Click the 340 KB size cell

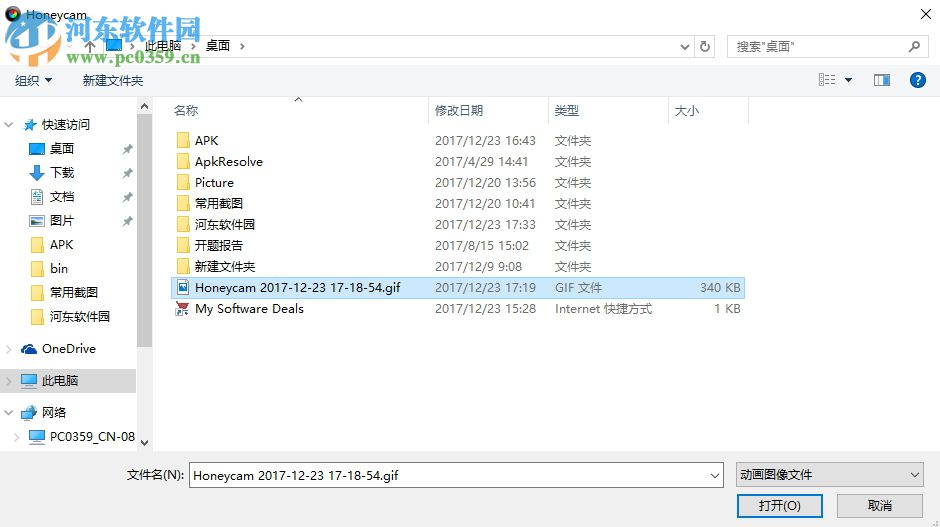point(720,288)
